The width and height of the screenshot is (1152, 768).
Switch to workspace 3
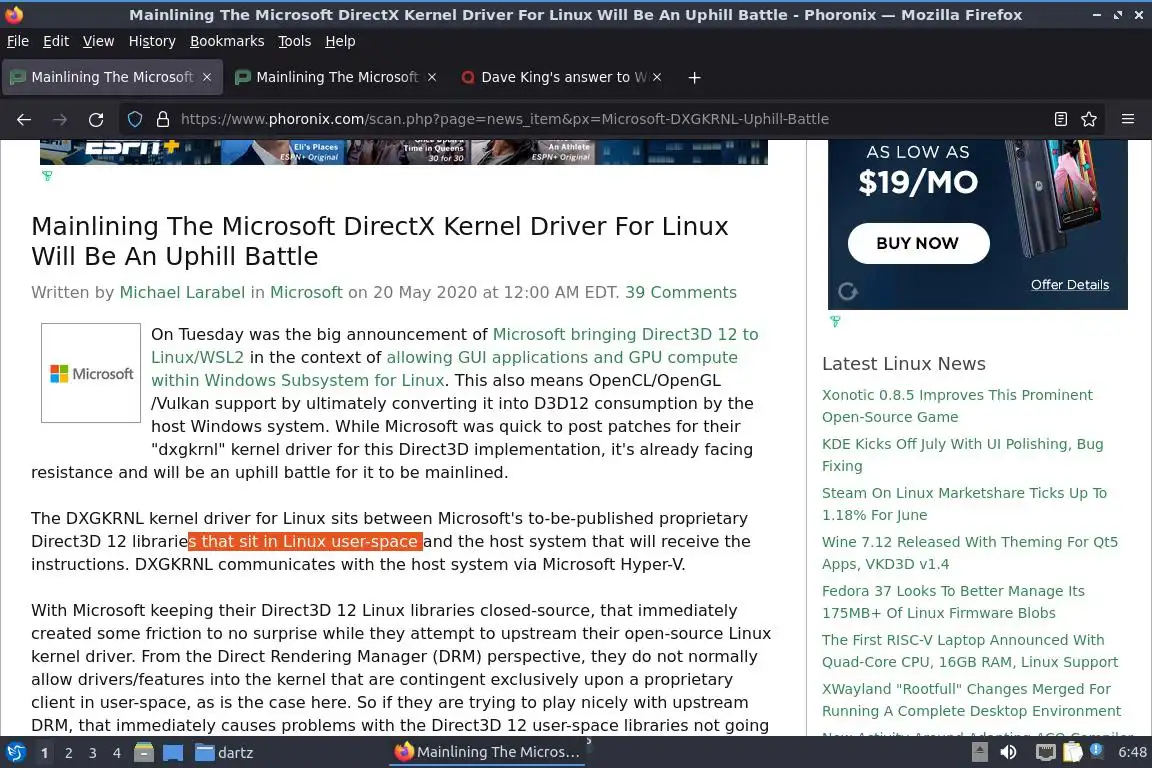pos(93,753)
